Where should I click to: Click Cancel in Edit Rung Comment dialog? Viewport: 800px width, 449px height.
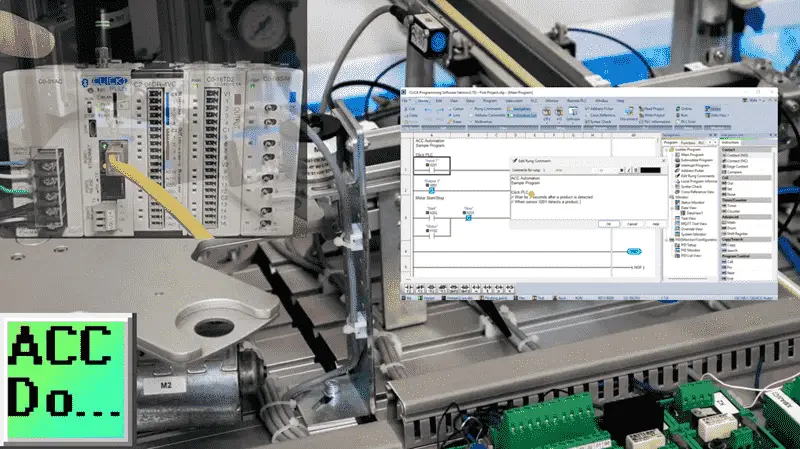[632, 224]
